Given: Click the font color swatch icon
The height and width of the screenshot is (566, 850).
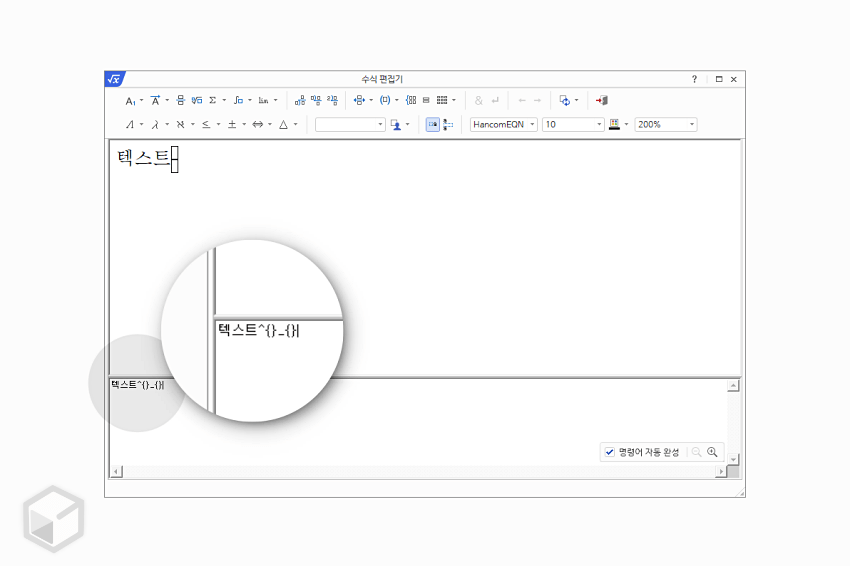Looking at the screenshot, I should click(614, 125).
